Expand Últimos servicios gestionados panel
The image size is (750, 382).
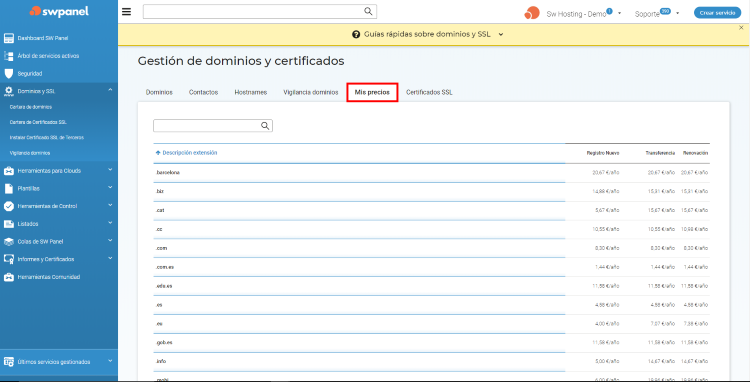[110, 361]
